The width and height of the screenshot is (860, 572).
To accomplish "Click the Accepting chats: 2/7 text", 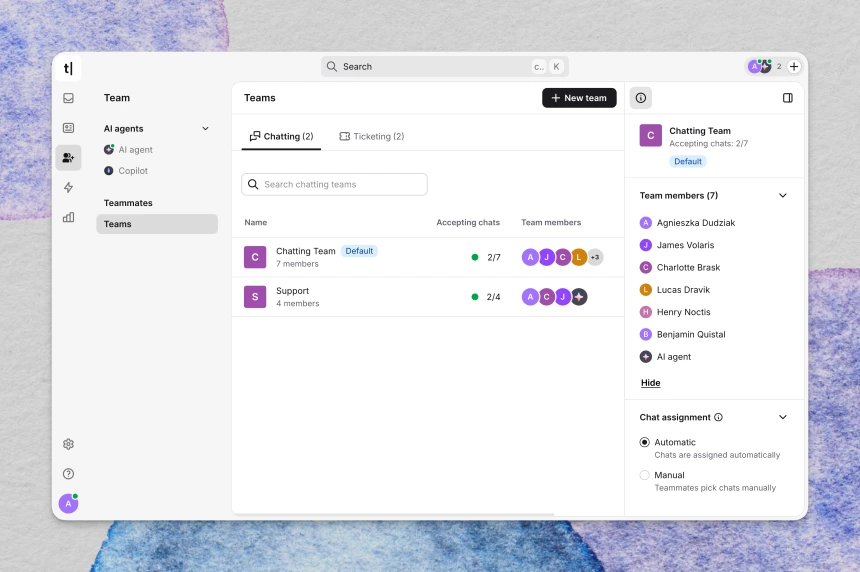I will coord(708,144).
